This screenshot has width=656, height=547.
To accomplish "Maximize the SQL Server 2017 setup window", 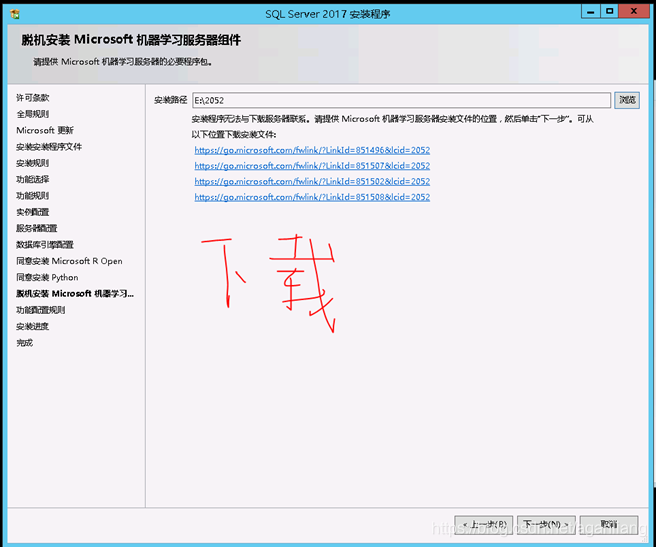I will [609, 11].
